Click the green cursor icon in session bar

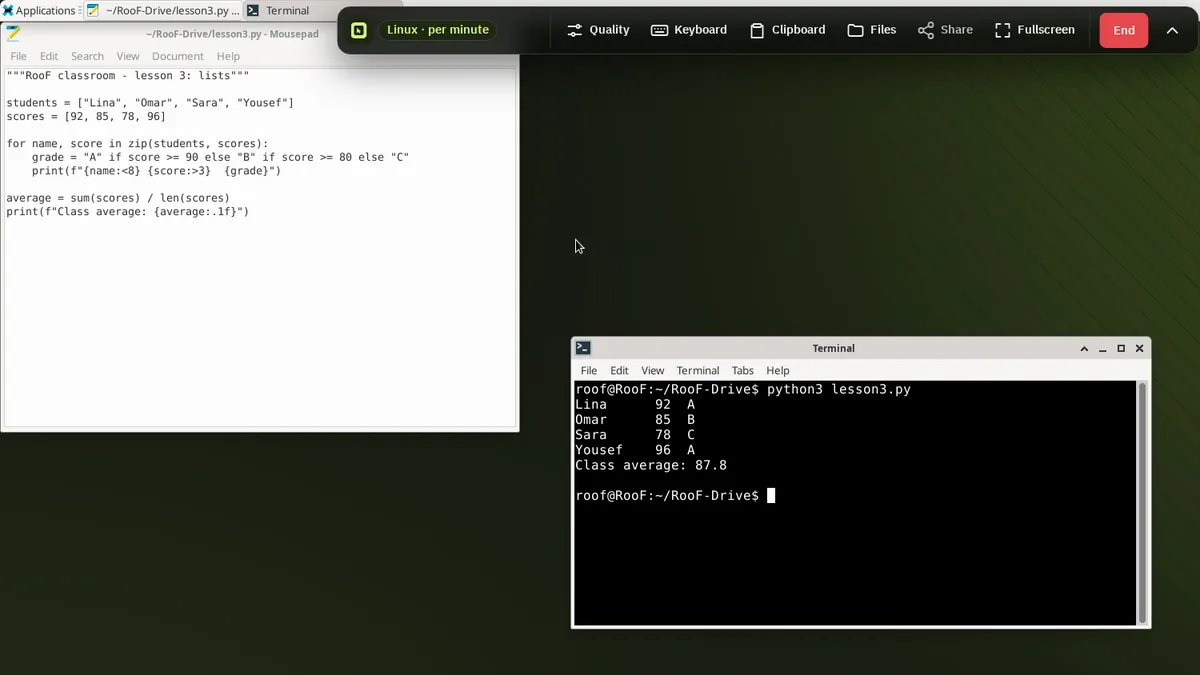359,30
